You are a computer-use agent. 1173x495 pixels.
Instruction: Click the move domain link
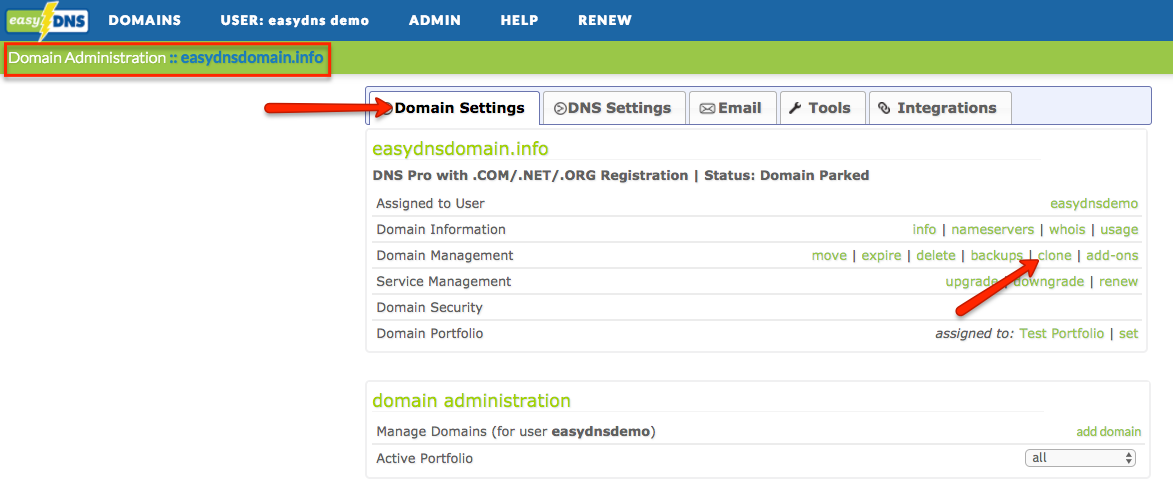click(829, 256)
